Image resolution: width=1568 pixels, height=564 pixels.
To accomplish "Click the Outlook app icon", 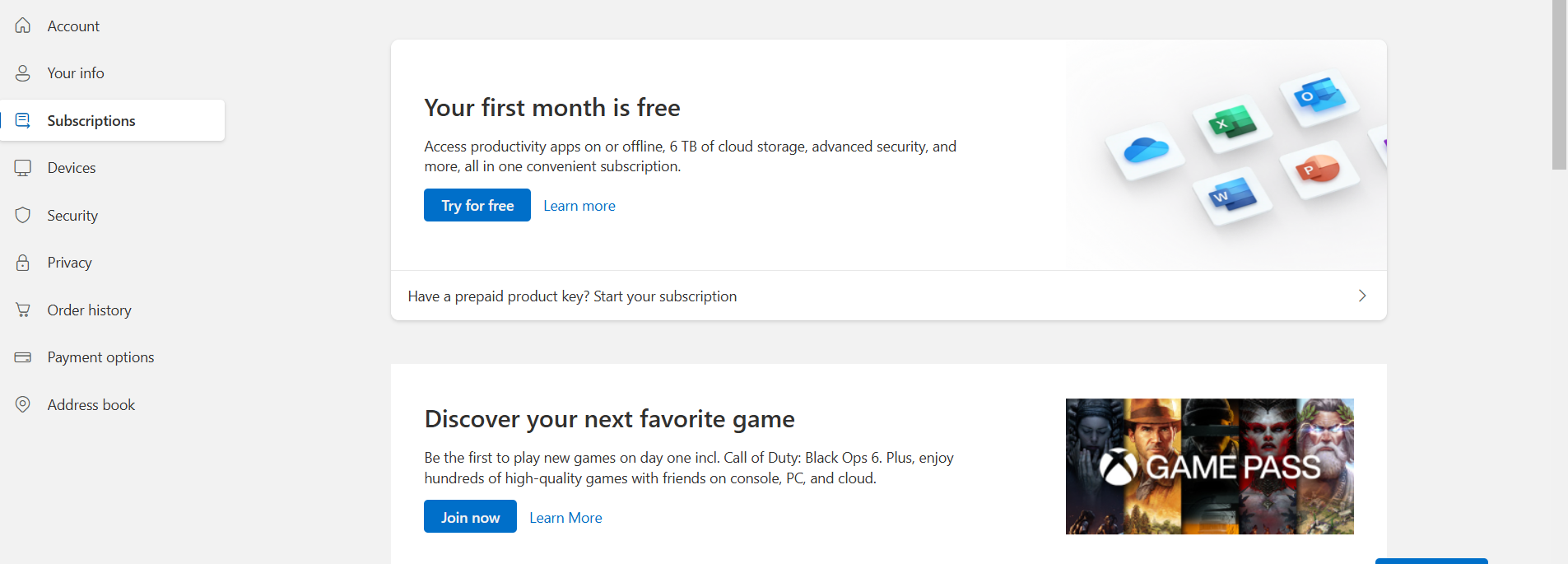I will 1319,96.
